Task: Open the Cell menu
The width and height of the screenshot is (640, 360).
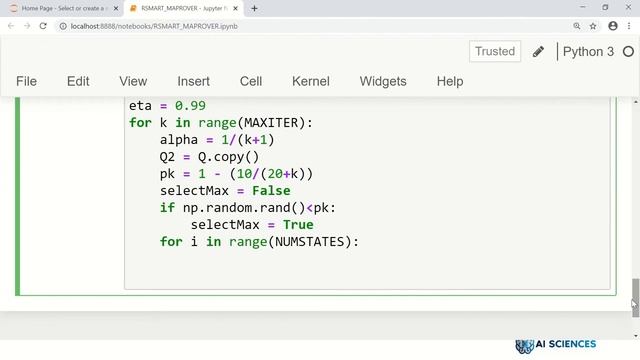Action: [251, 81]
